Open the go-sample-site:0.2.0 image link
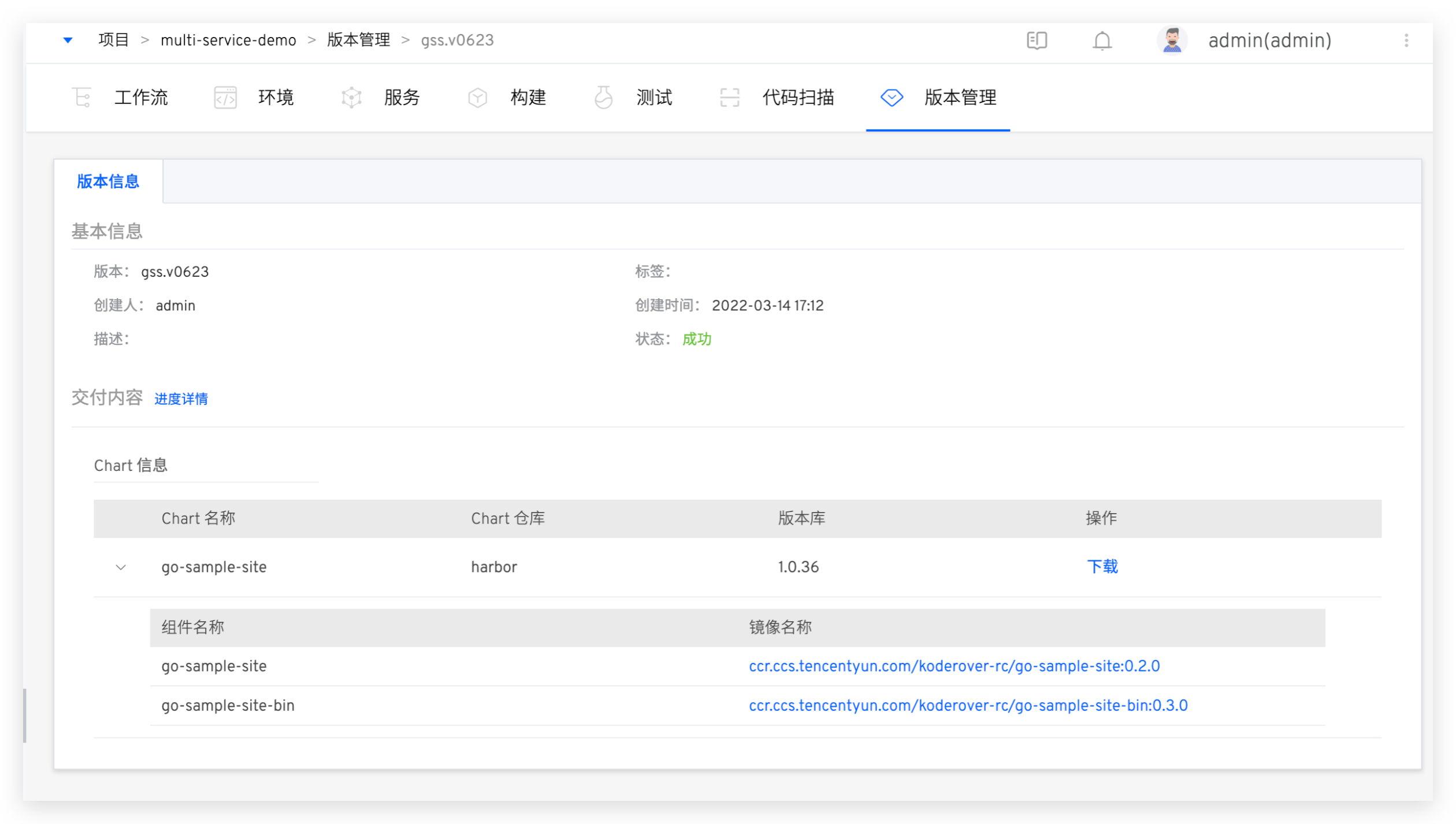This screenshot has width=1456, height=824. click(x=954, y=666)
